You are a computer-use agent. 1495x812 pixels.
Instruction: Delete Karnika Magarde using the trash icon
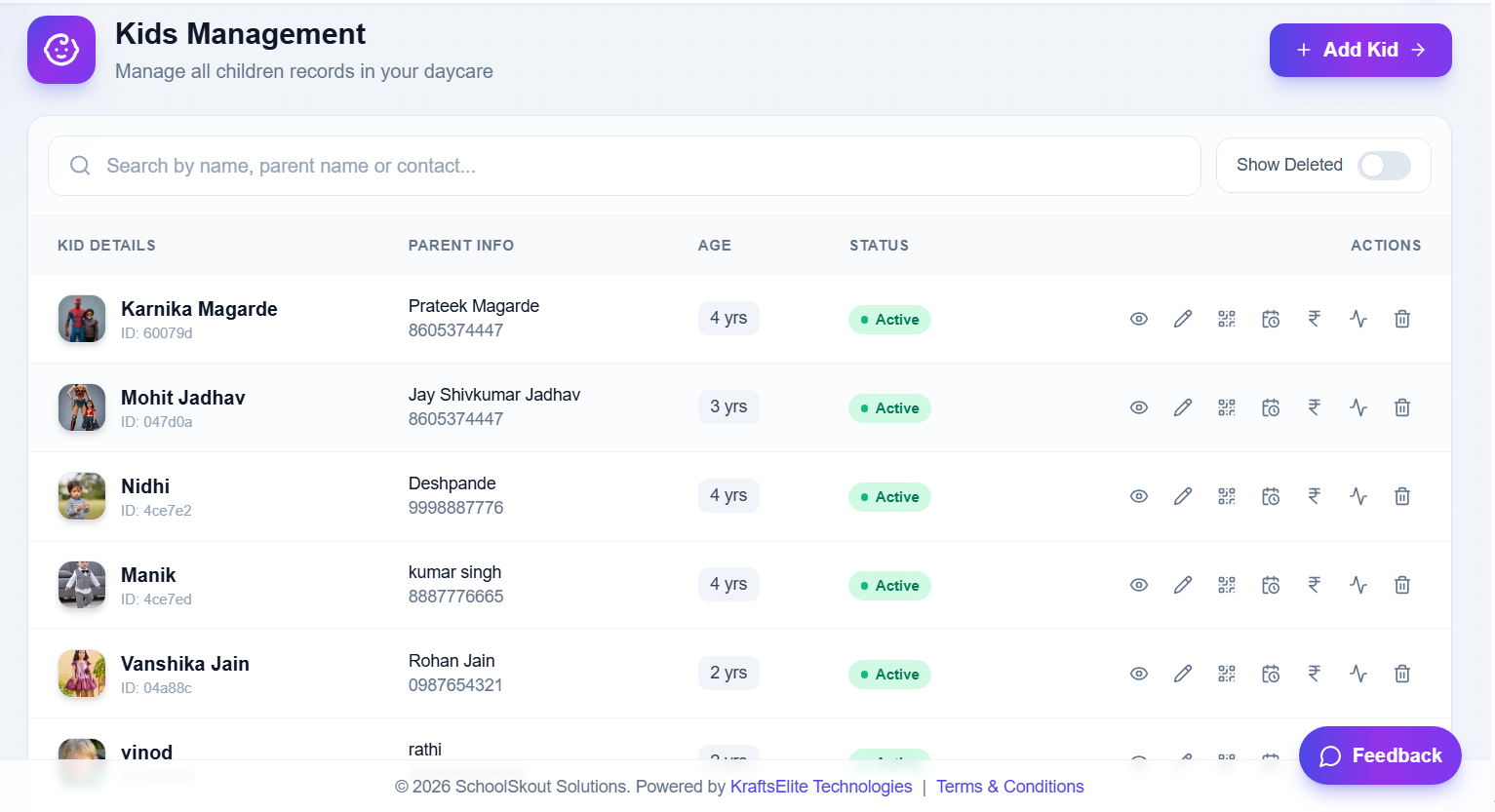click(1402, 318)
